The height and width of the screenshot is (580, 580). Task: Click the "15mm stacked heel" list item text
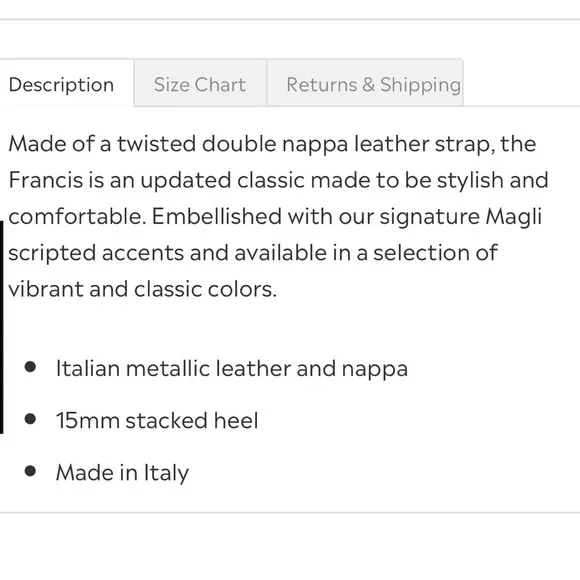pos(157,421)
